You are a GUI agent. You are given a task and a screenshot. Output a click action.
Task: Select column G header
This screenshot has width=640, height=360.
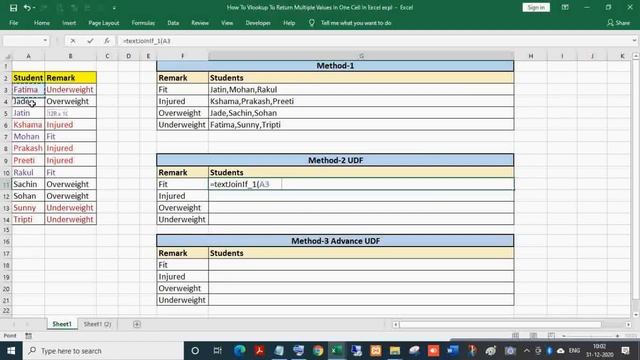tap(361, 56)
